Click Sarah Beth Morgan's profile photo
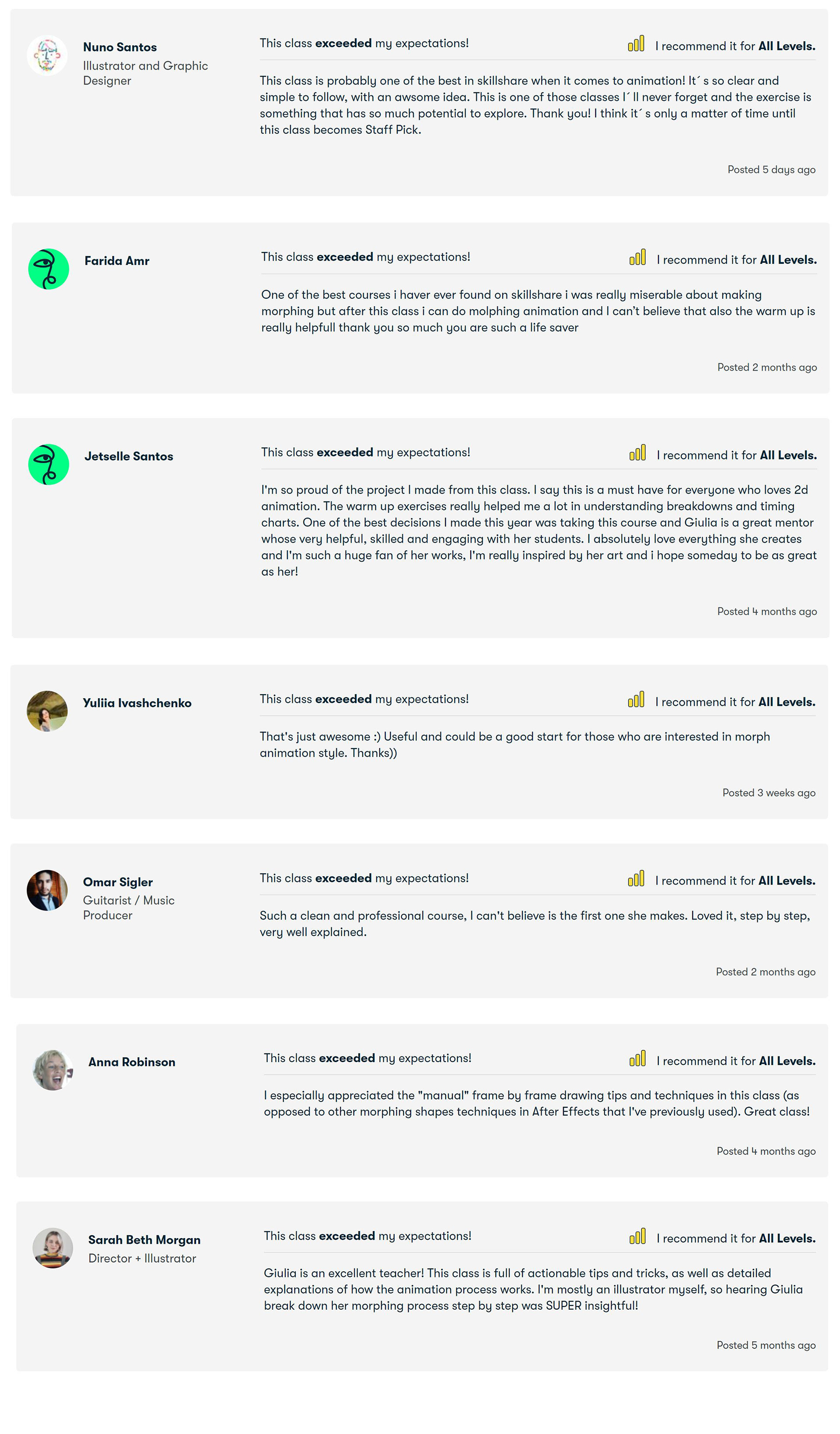This screenshot has width=840, height=1434. click(x=53, y=1248)
